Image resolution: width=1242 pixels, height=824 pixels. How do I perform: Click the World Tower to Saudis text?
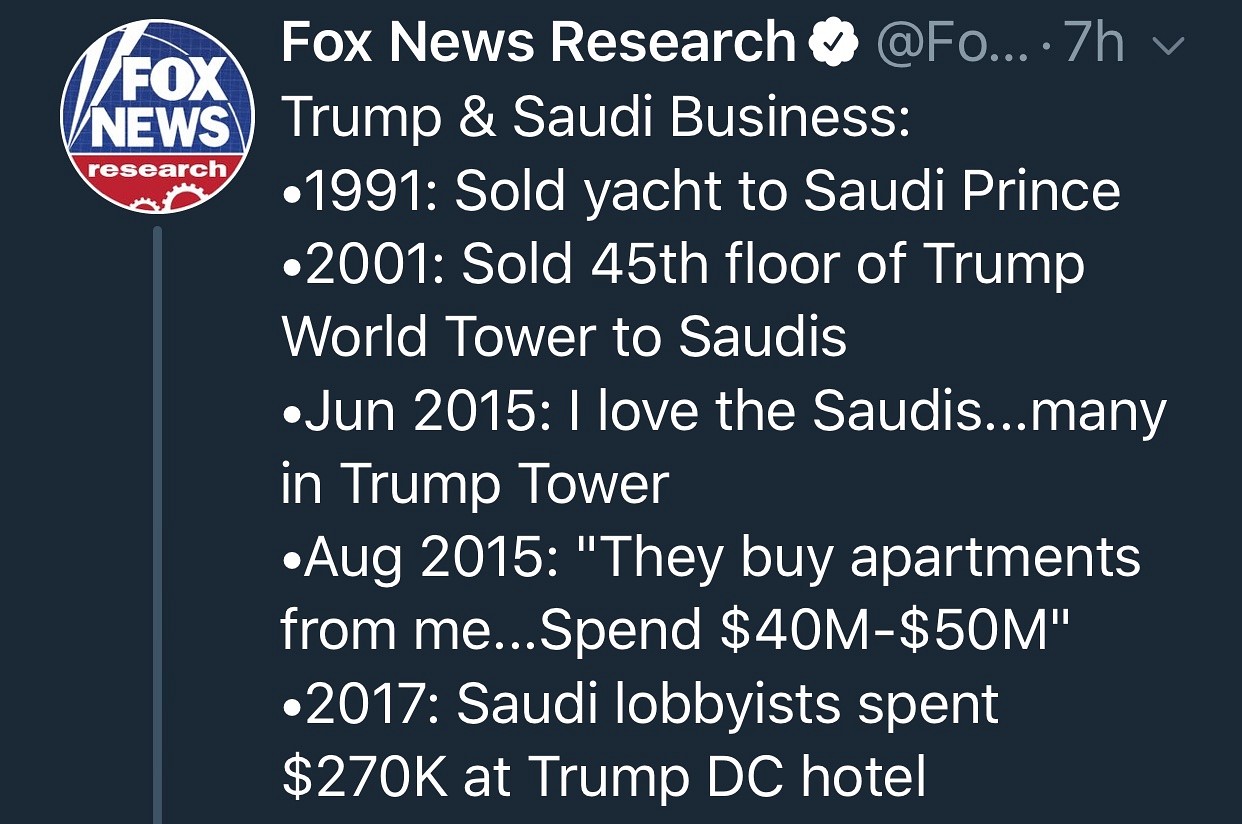pyautogui.click(x=564, y=337)
